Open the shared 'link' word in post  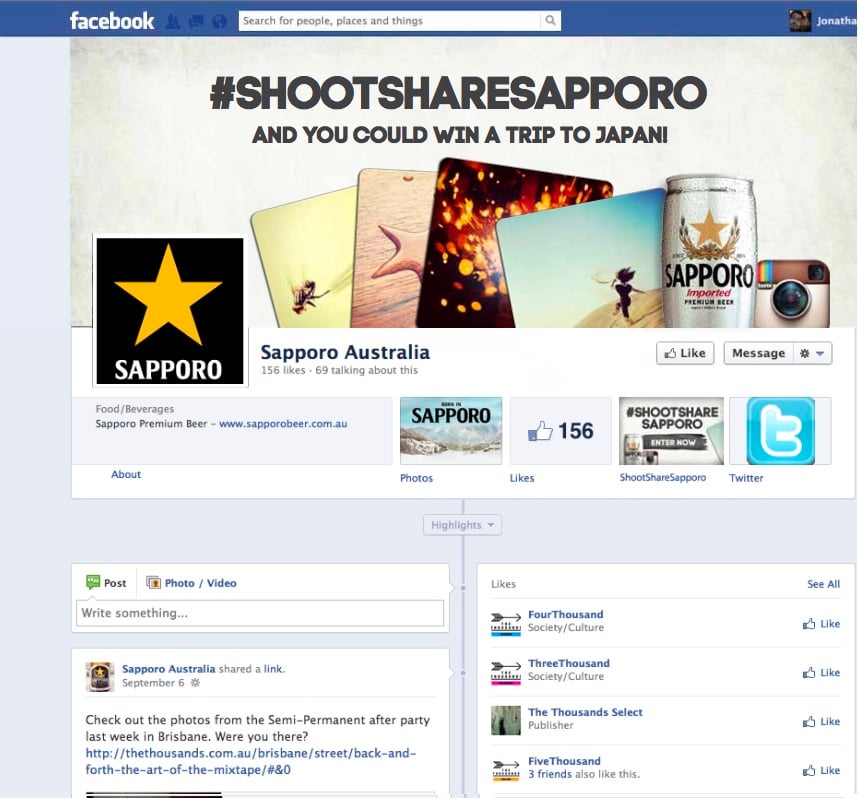pos(274,669)
